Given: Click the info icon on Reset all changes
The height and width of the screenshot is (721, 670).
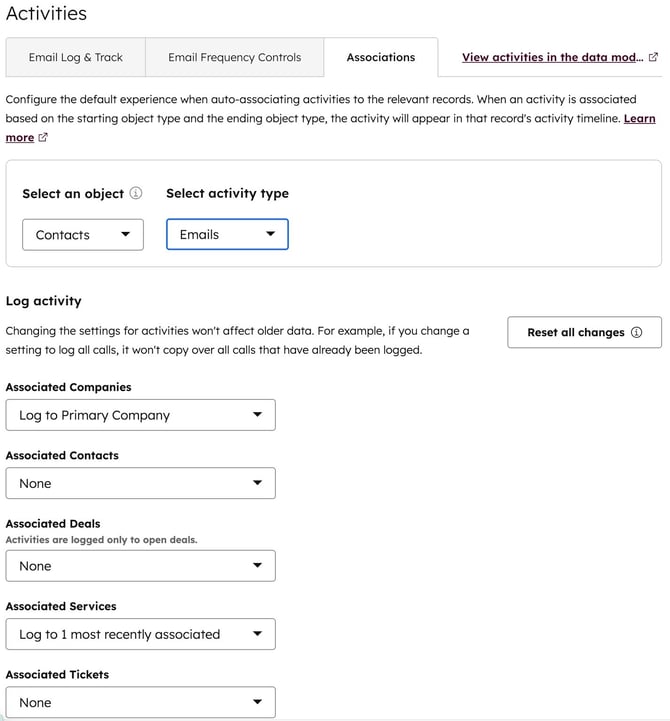Looking at the screenshot, I should [x=637, y=333].
